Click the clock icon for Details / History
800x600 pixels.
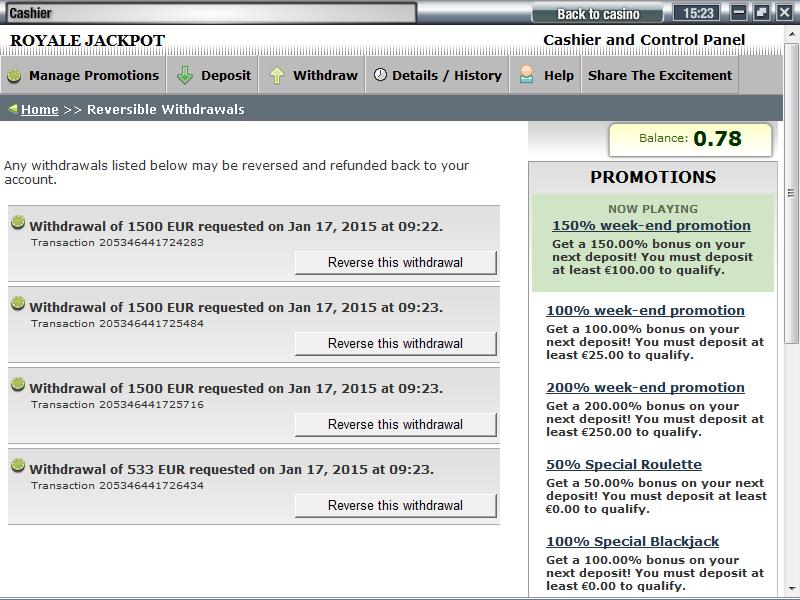click(380, 75)
